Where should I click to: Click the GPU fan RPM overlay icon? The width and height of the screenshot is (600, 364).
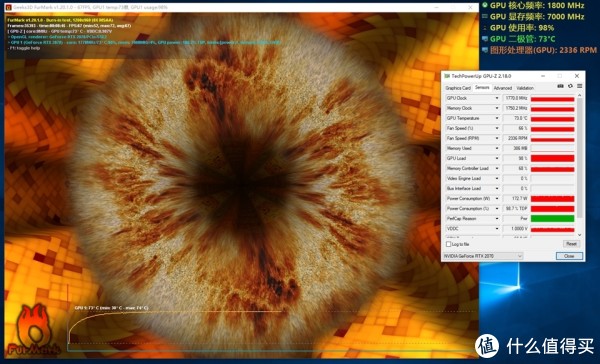[485, 50]
